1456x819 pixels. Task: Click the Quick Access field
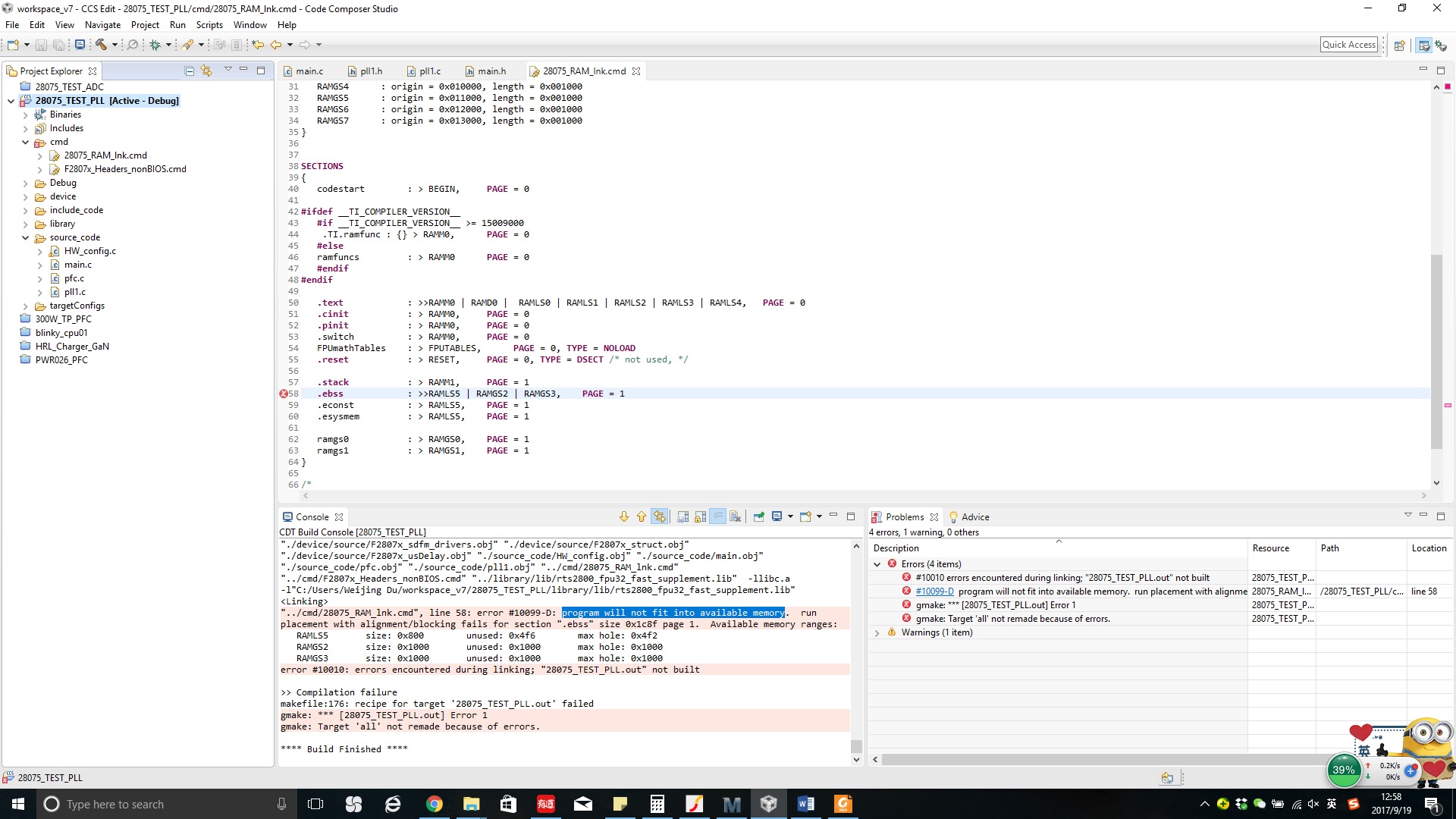(x=1349, y=45)
